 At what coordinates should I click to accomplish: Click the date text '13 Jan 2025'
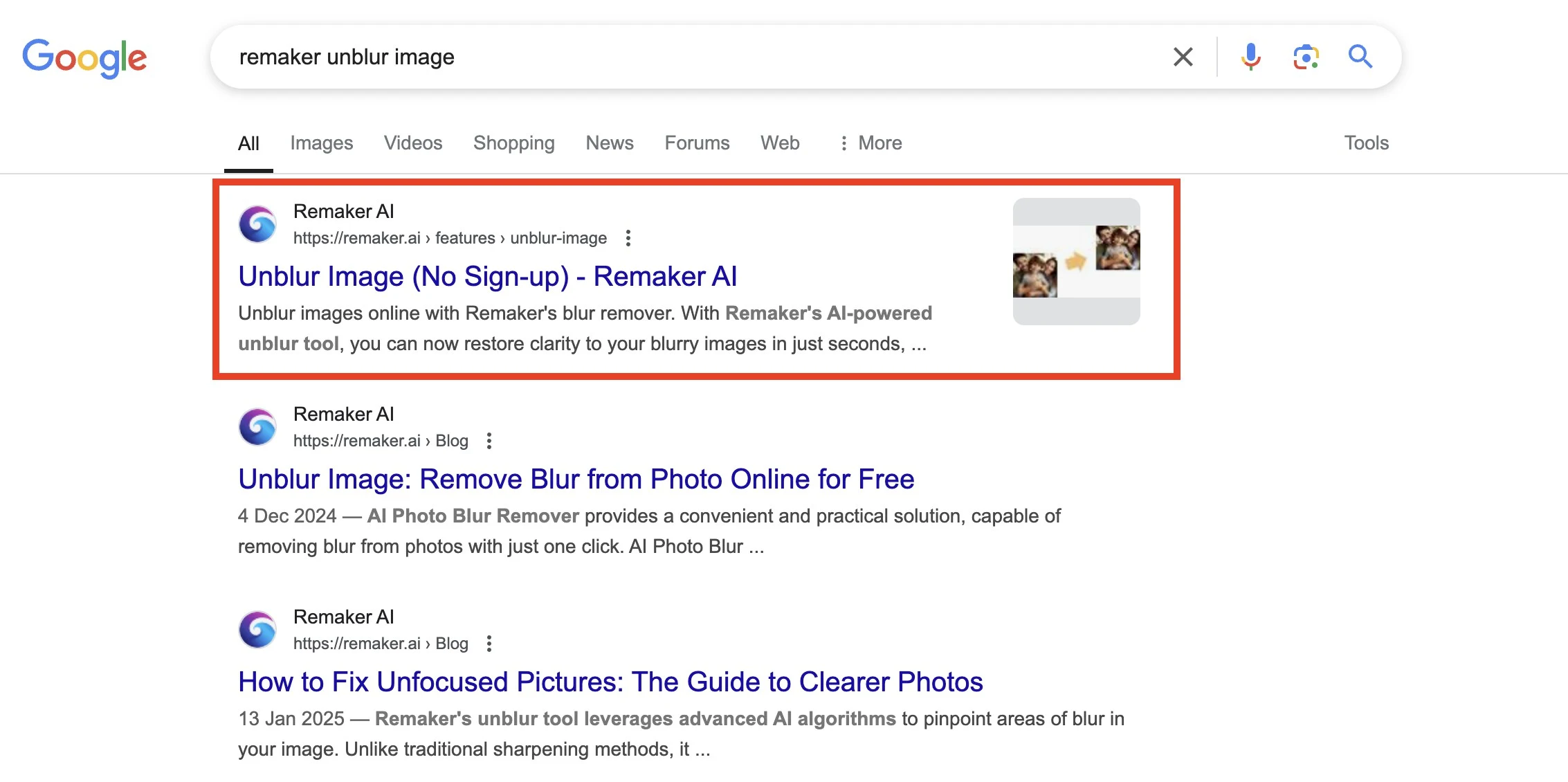click(x=291, y=718)
